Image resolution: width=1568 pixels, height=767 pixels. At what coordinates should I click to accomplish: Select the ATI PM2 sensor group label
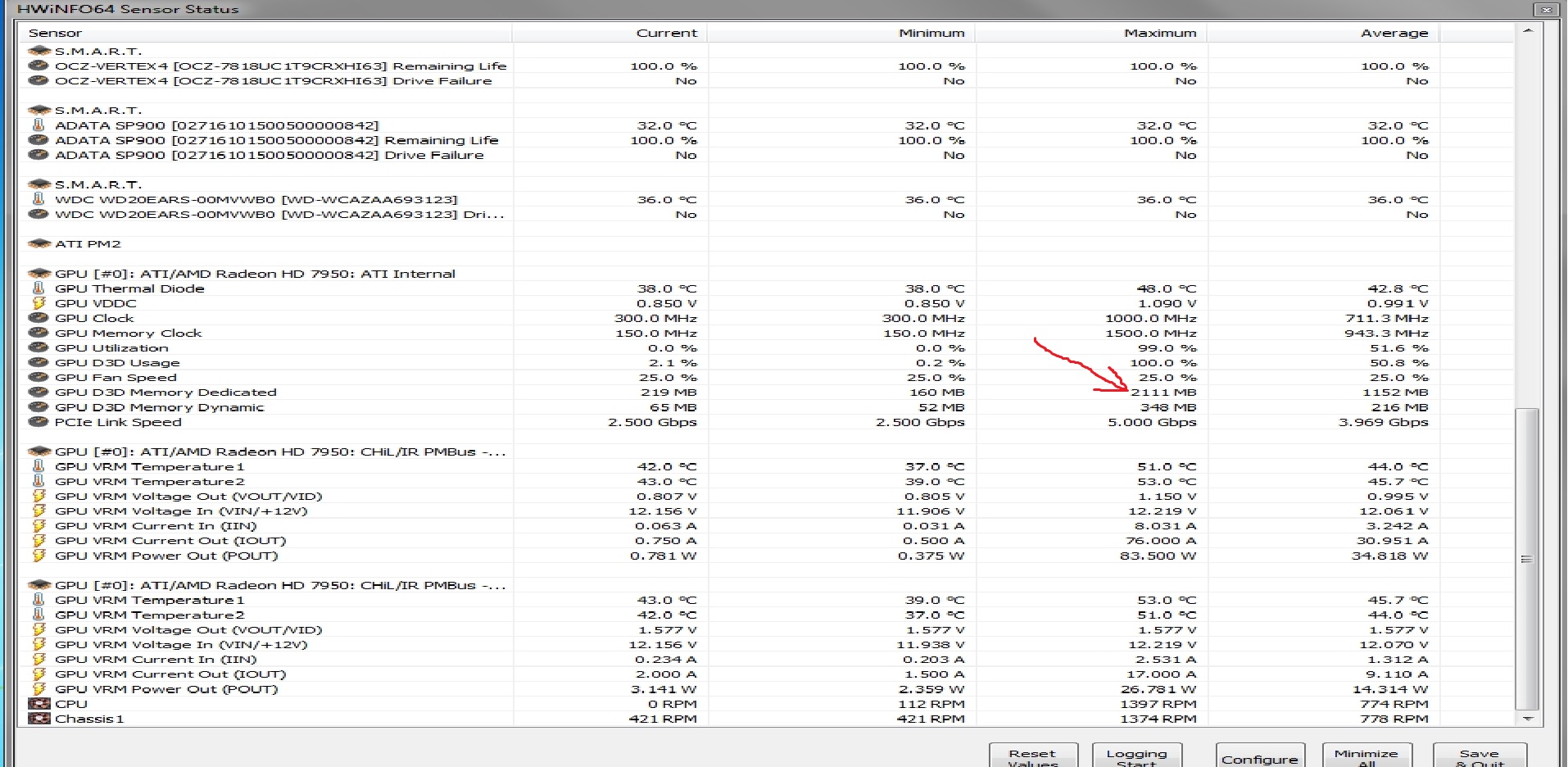[88, 243]
